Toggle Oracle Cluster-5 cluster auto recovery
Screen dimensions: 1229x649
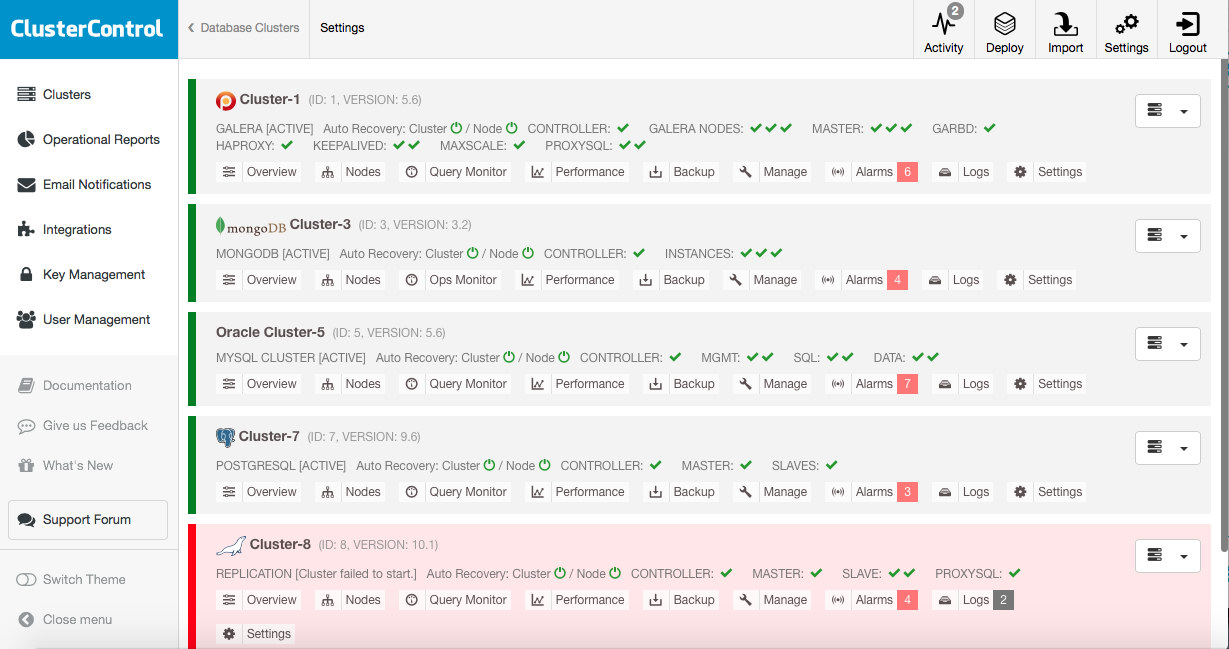point(508,357)
